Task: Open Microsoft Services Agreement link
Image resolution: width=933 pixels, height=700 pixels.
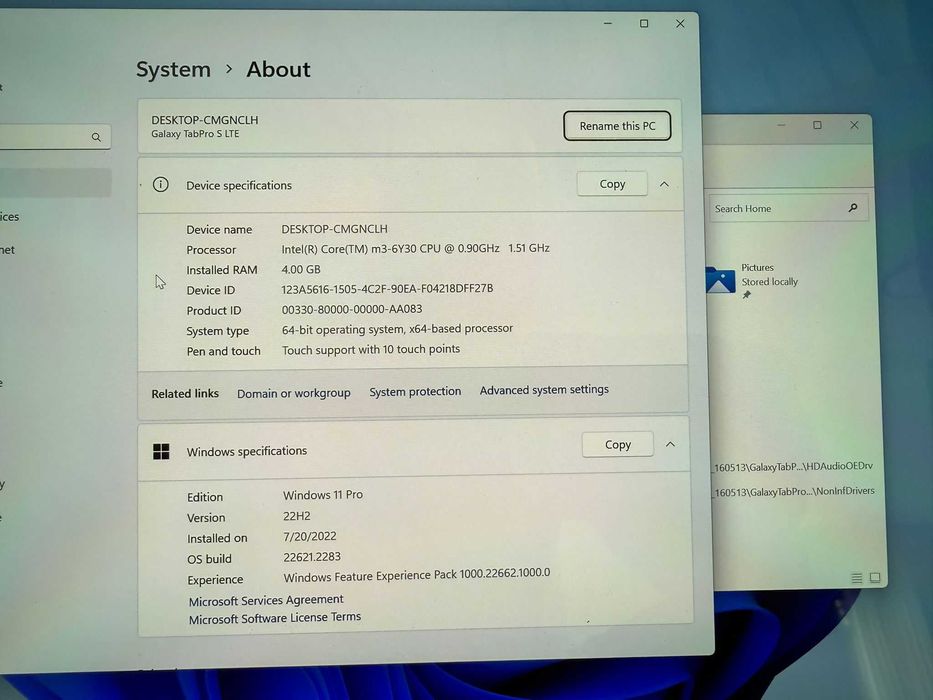Action: [x=266, y=600]
